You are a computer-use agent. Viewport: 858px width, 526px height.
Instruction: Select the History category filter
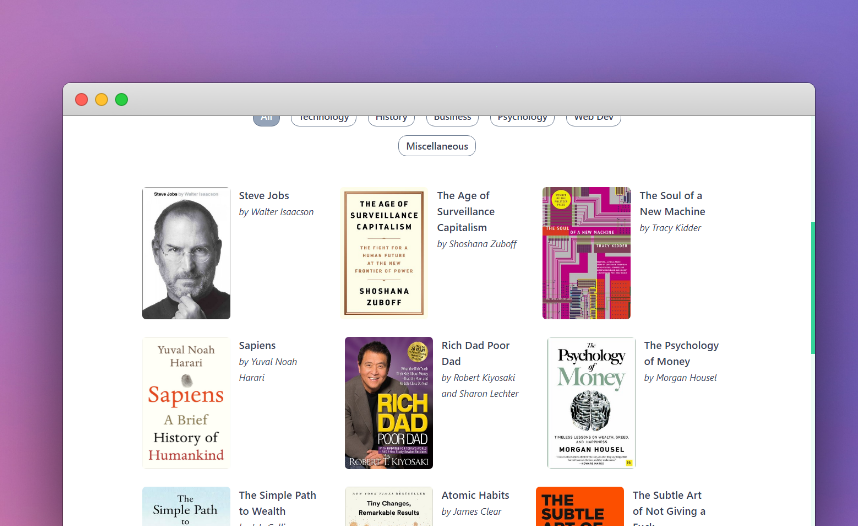point(391,120)
